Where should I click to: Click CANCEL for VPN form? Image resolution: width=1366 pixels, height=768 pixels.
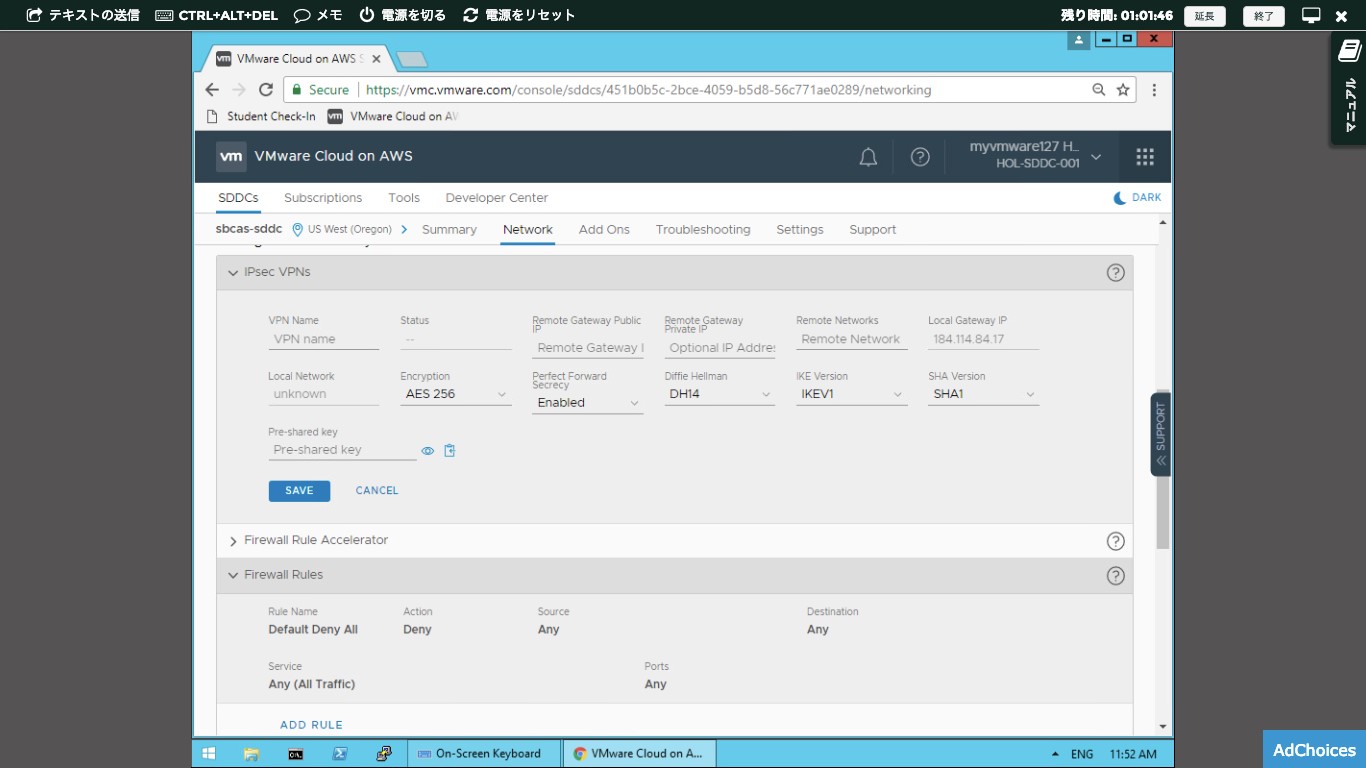click(377, 491)
